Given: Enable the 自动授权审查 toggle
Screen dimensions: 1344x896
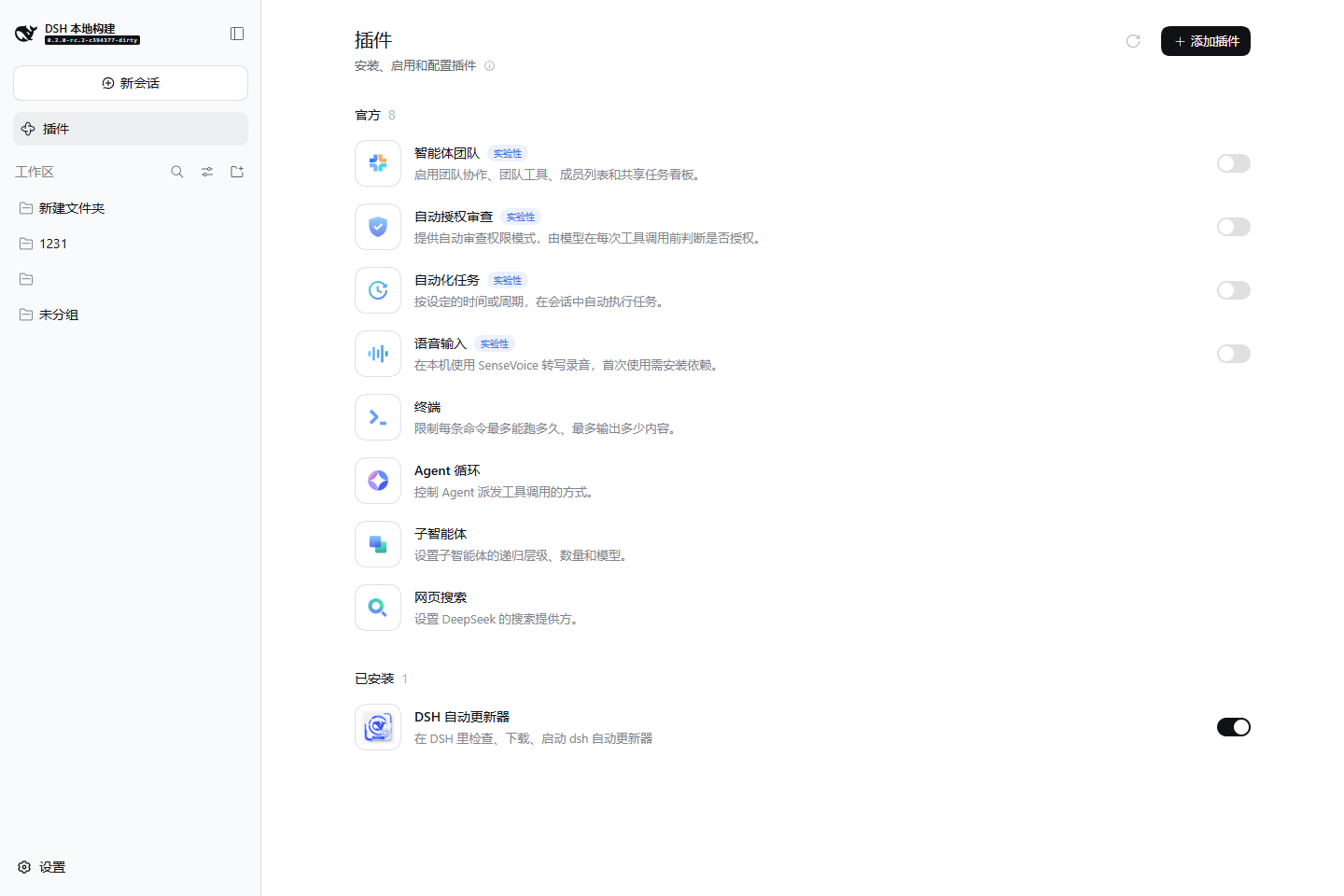Looking at the screenshot, I should 1233,227.
